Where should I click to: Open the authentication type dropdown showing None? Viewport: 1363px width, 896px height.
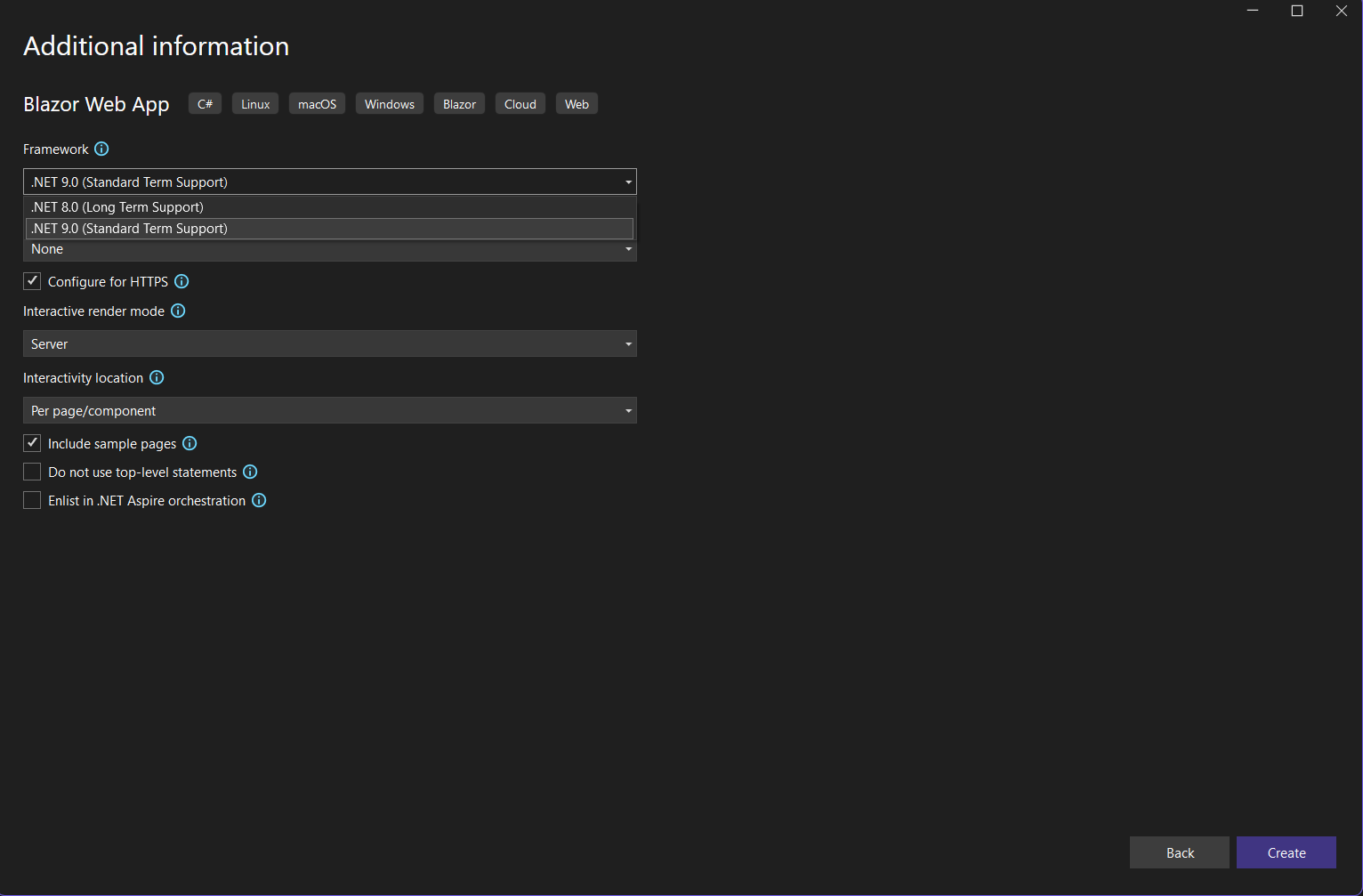330,250
